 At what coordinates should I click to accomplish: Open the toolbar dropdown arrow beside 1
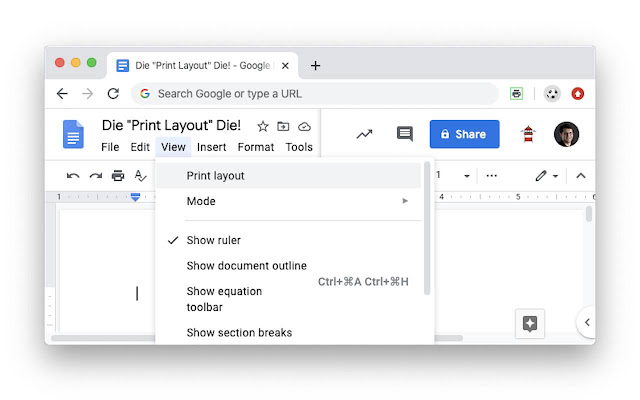467,176
